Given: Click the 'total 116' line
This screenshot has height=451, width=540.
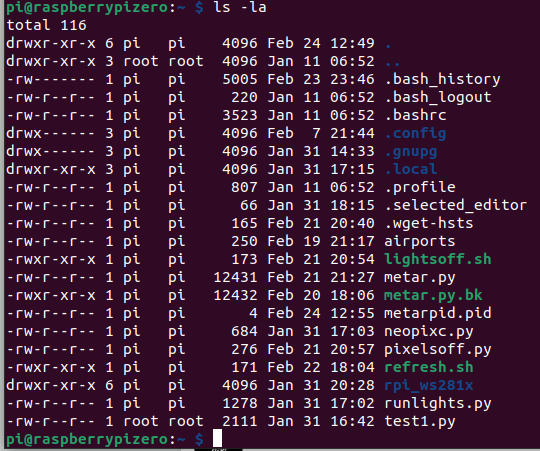Looking at the screenshot, I should click(46, 25).
